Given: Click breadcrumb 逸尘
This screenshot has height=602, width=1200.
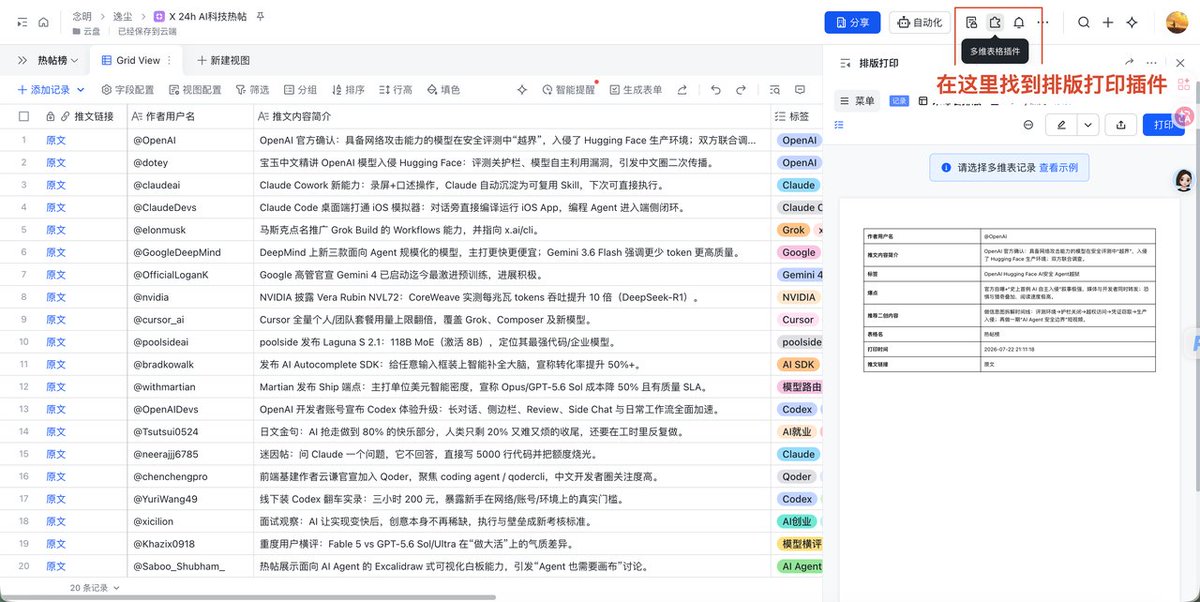Looking at the screenshot, I should (x=123, y=17).
